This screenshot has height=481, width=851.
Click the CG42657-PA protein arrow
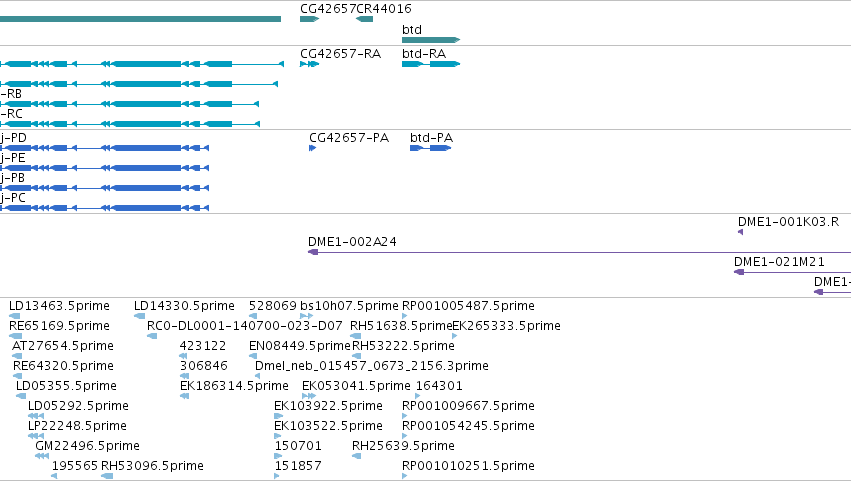pos(313,148)
